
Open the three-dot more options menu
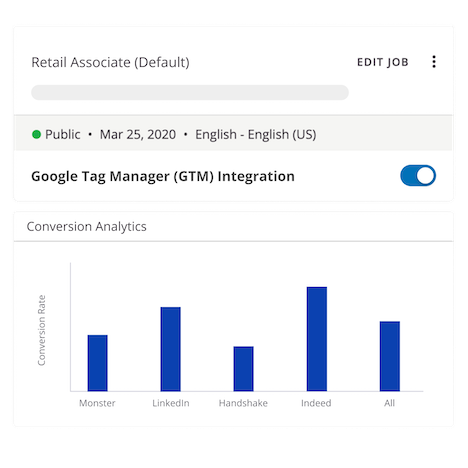click(434, 62)
